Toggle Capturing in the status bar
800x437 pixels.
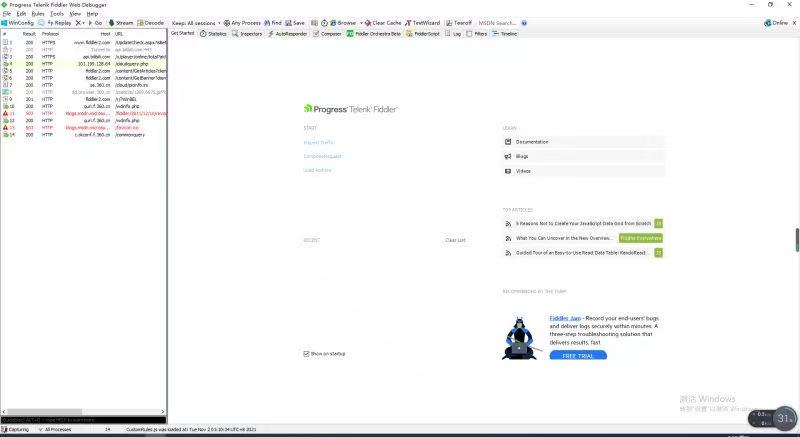pyautogui.click(x=15, y=430)
